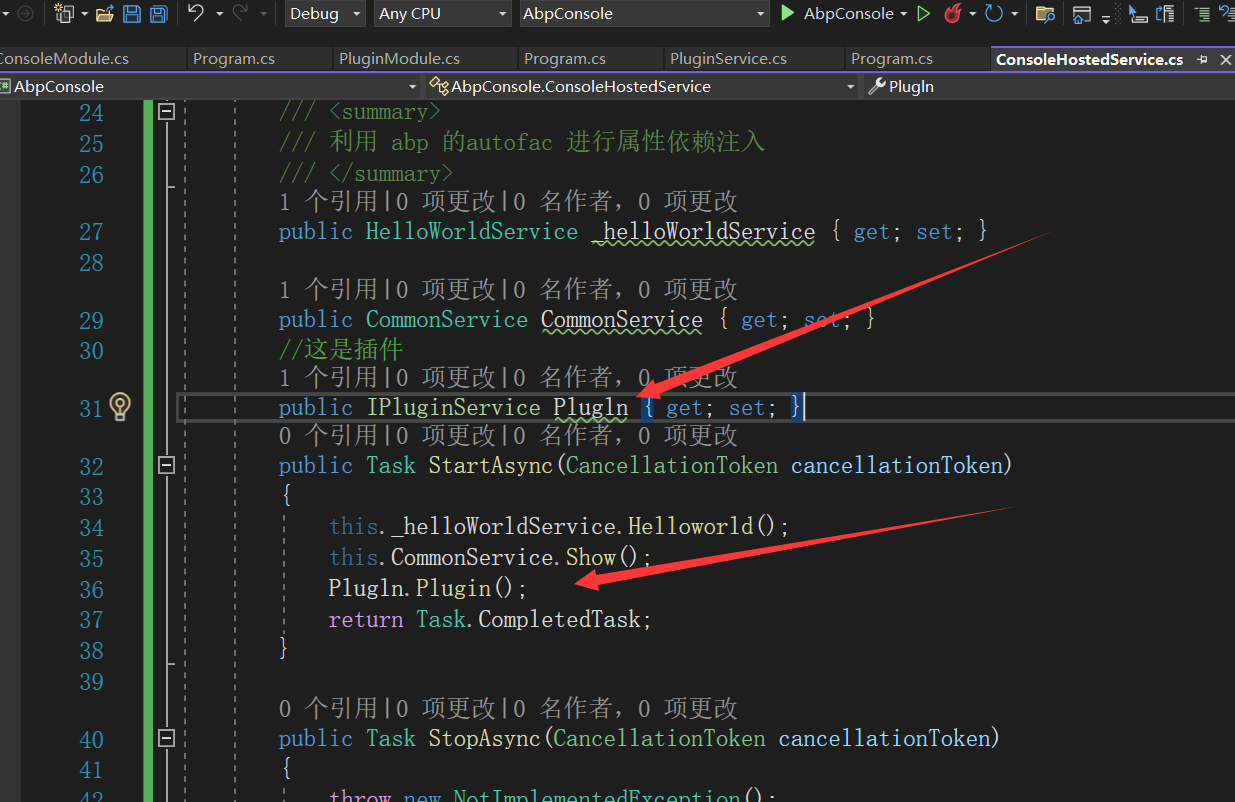Start without debugging using the outlined play icon
Image resolution: width=1235 pixels, height=802 pixels.
click(923, 13)
